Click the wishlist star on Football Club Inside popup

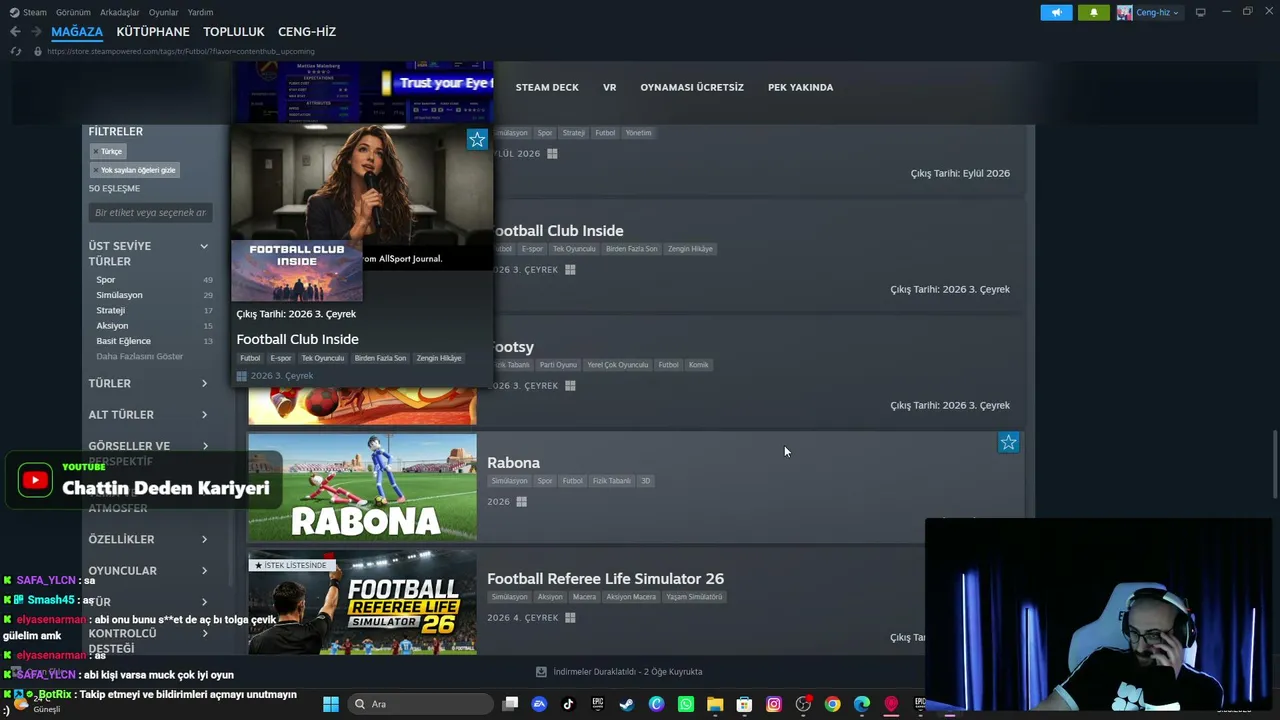coord(477,139)
